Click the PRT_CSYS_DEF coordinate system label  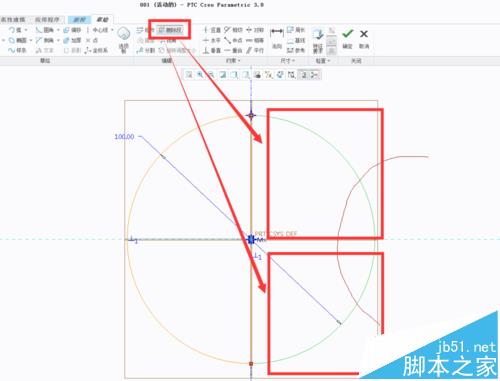(276, 233)
